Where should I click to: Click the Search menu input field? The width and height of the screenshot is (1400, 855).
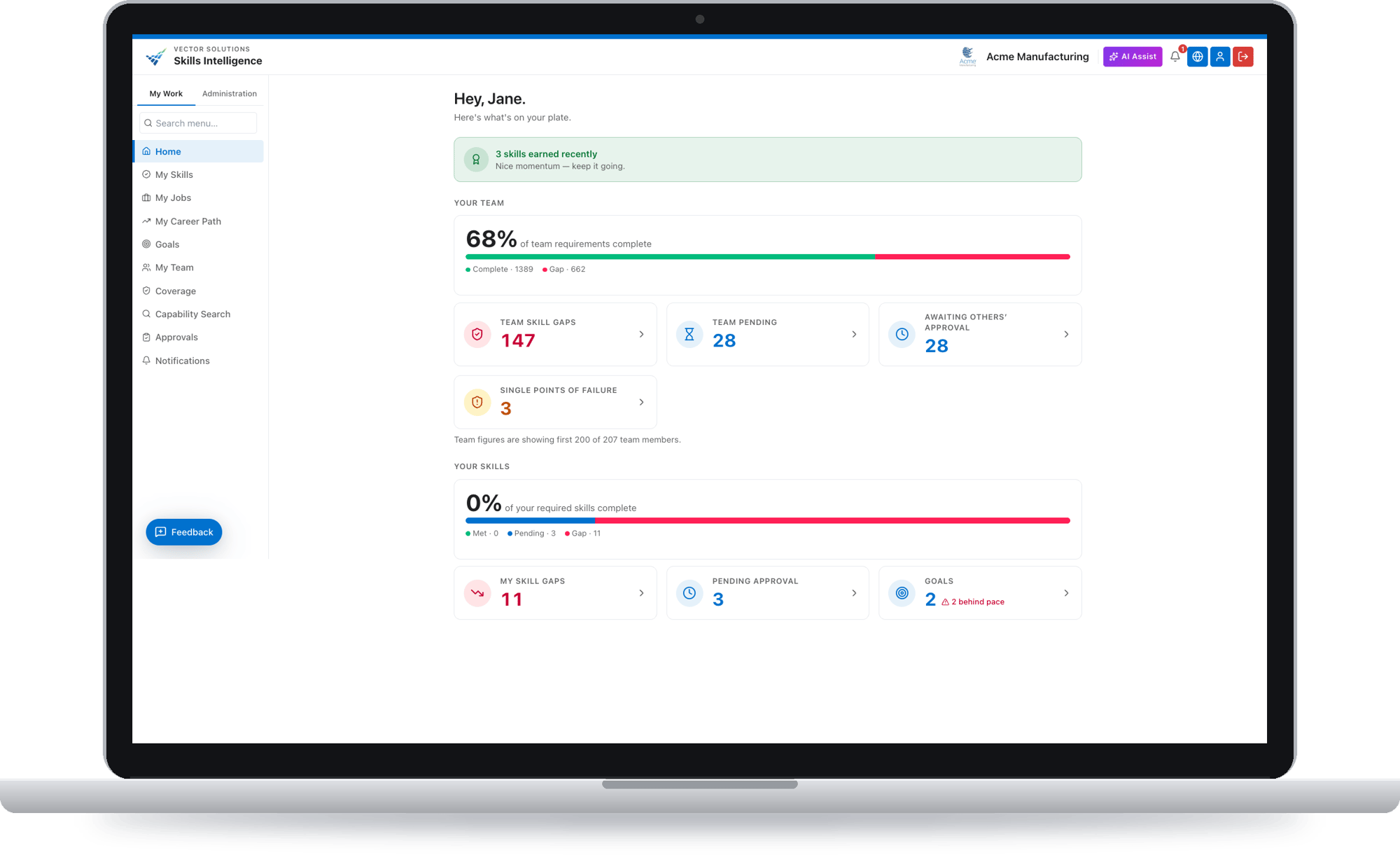(x=198, y=123)
